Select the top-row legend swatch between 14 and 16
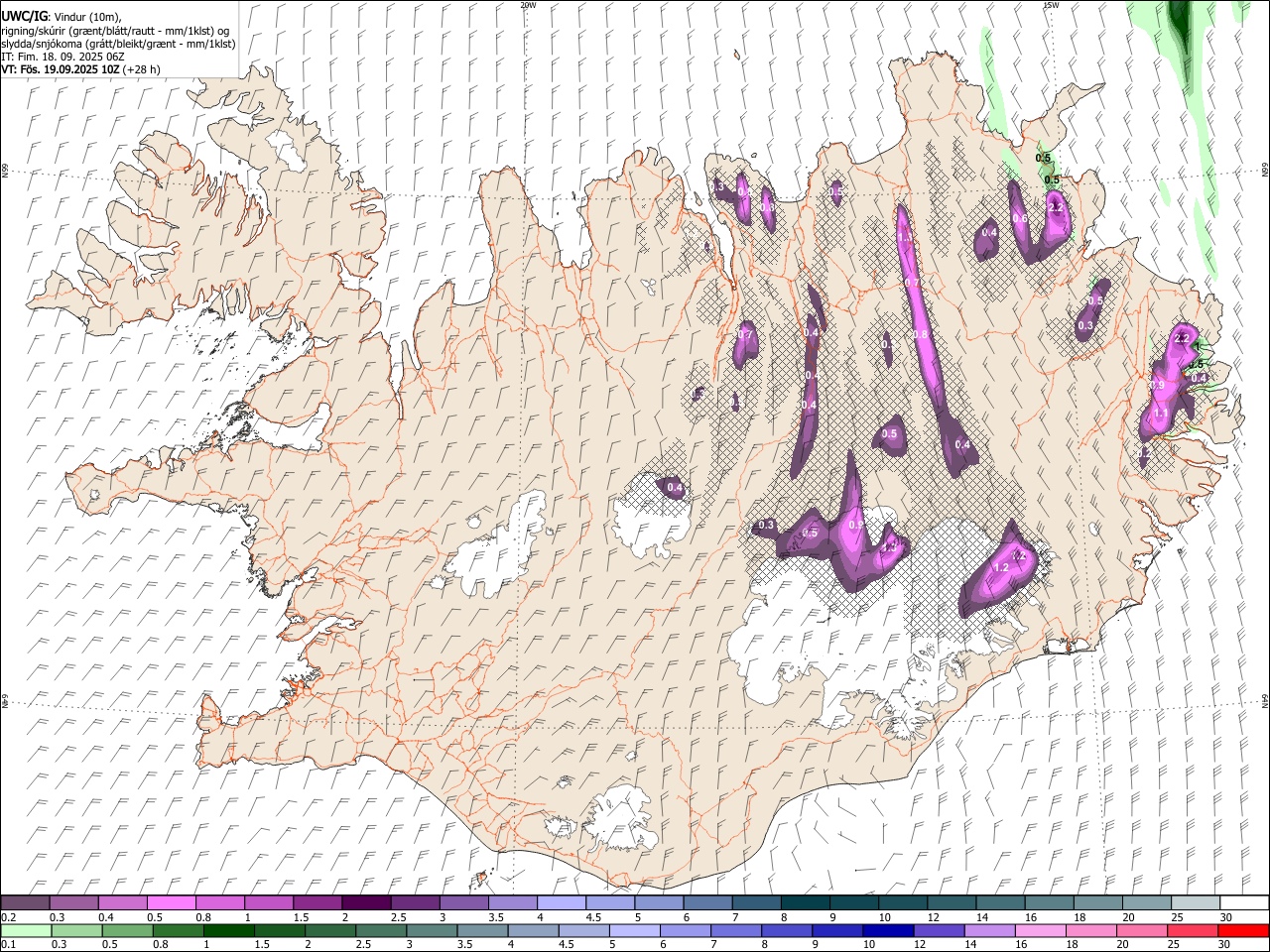The height and width of the screenshot is (952, 1270). (1000, 903)
